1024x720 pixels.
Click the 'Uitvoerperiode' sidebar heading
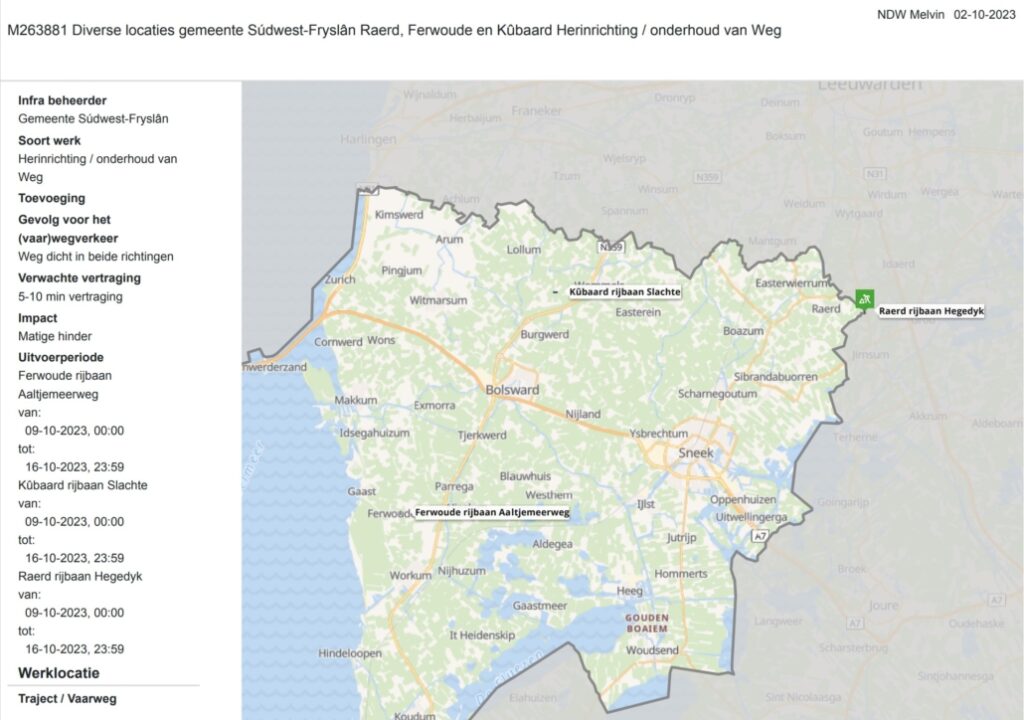(61, 357)
